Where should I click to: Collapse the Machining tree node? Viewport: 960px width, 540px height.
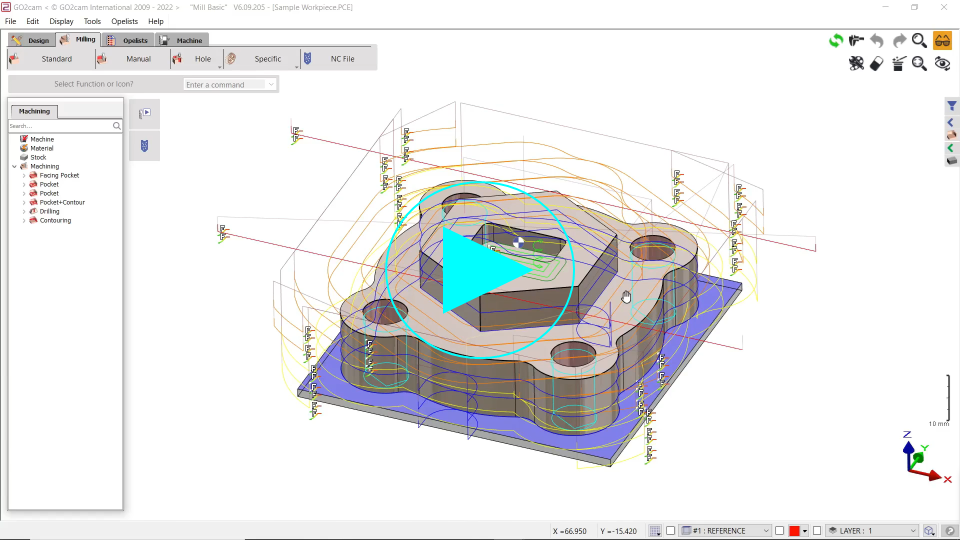click(14, 167)
